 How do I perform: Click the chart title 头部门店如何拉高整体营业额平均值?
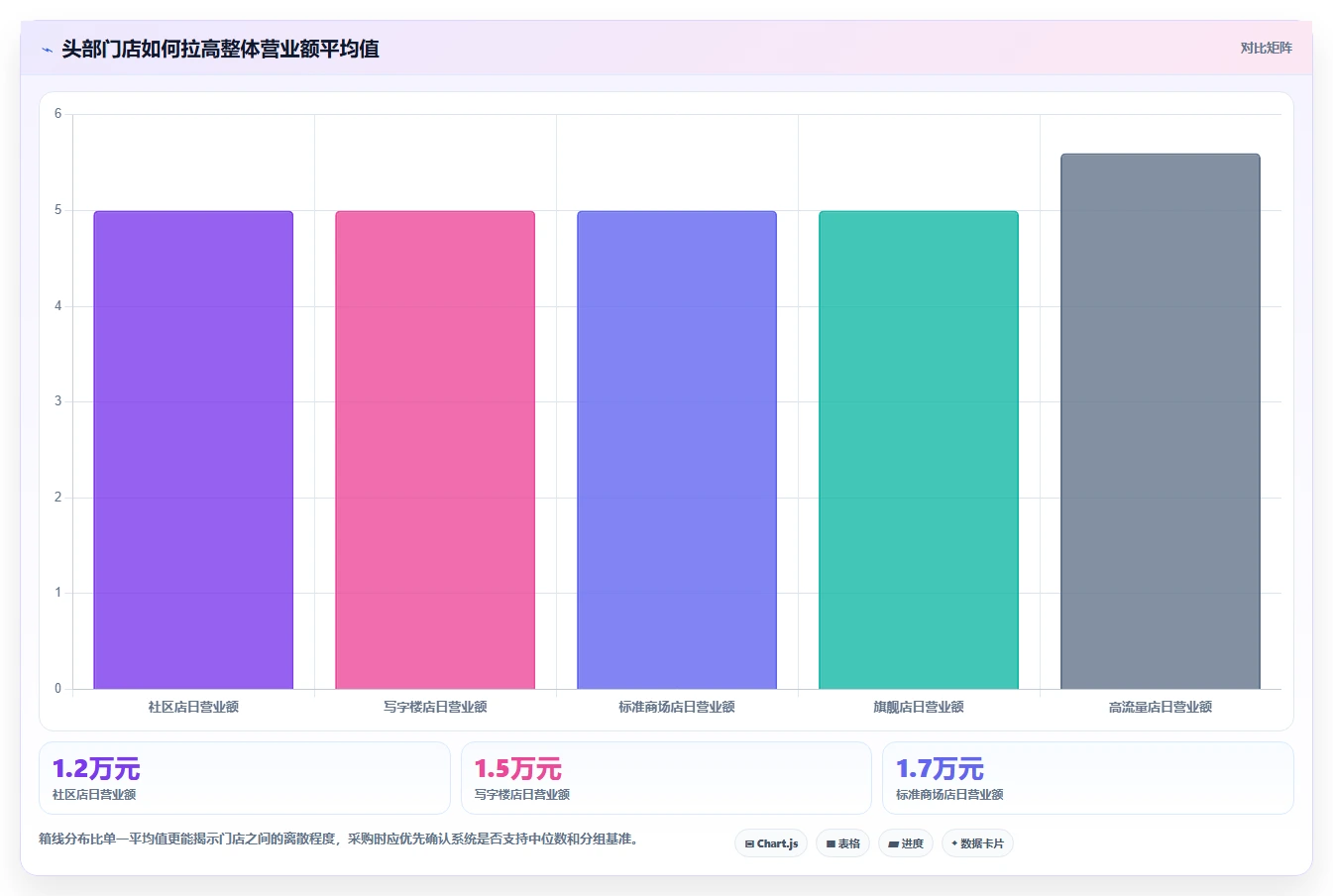pos(220,49)
